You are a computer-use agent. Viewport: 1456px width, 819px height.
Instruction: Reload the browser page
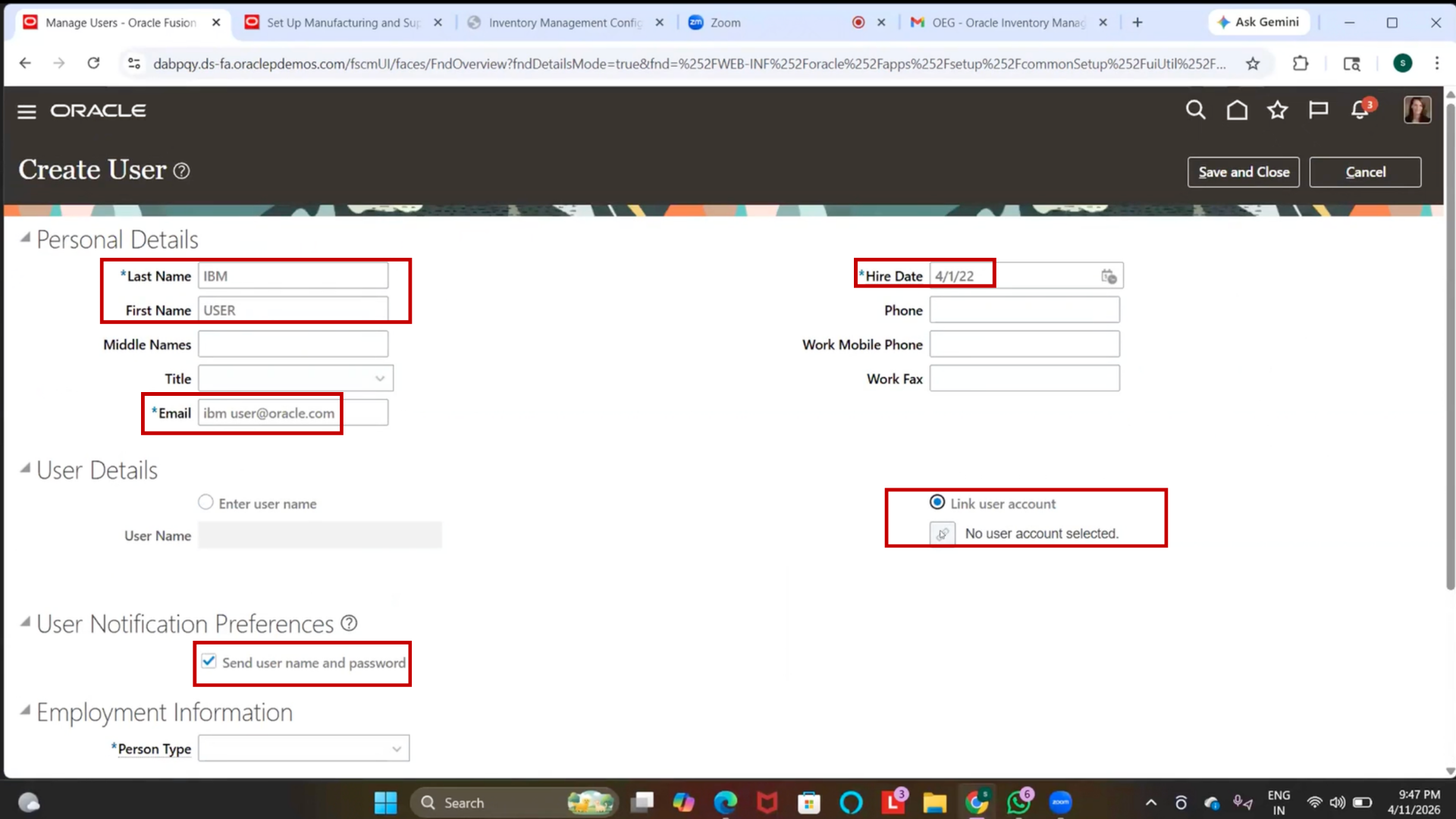(93, 63)
